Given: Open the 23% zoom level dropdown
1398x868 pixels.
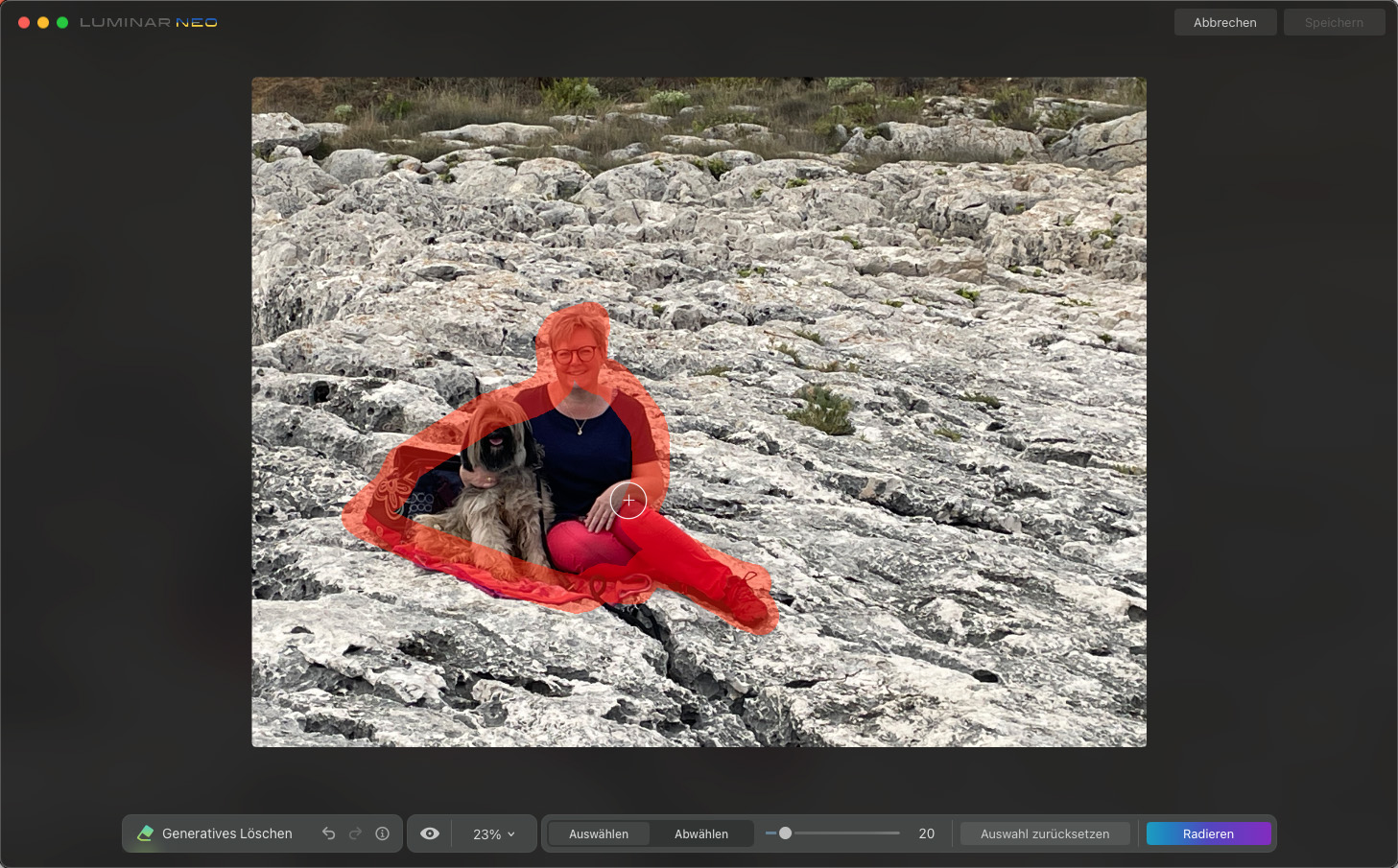Looking at the screenshot, I should pos(494,834).
